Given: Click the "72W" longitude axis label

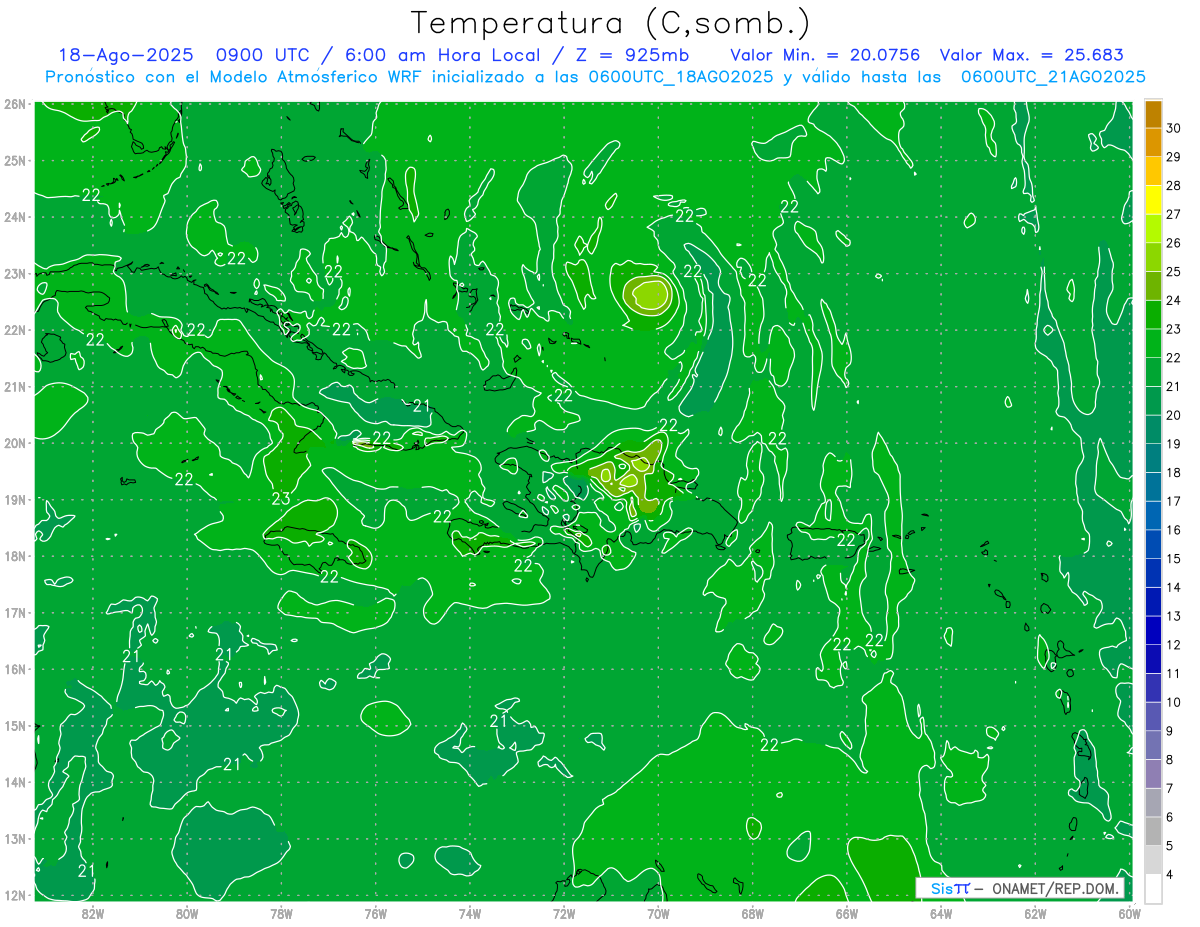Looking at the screenshot, I should [x=564, y=913].
